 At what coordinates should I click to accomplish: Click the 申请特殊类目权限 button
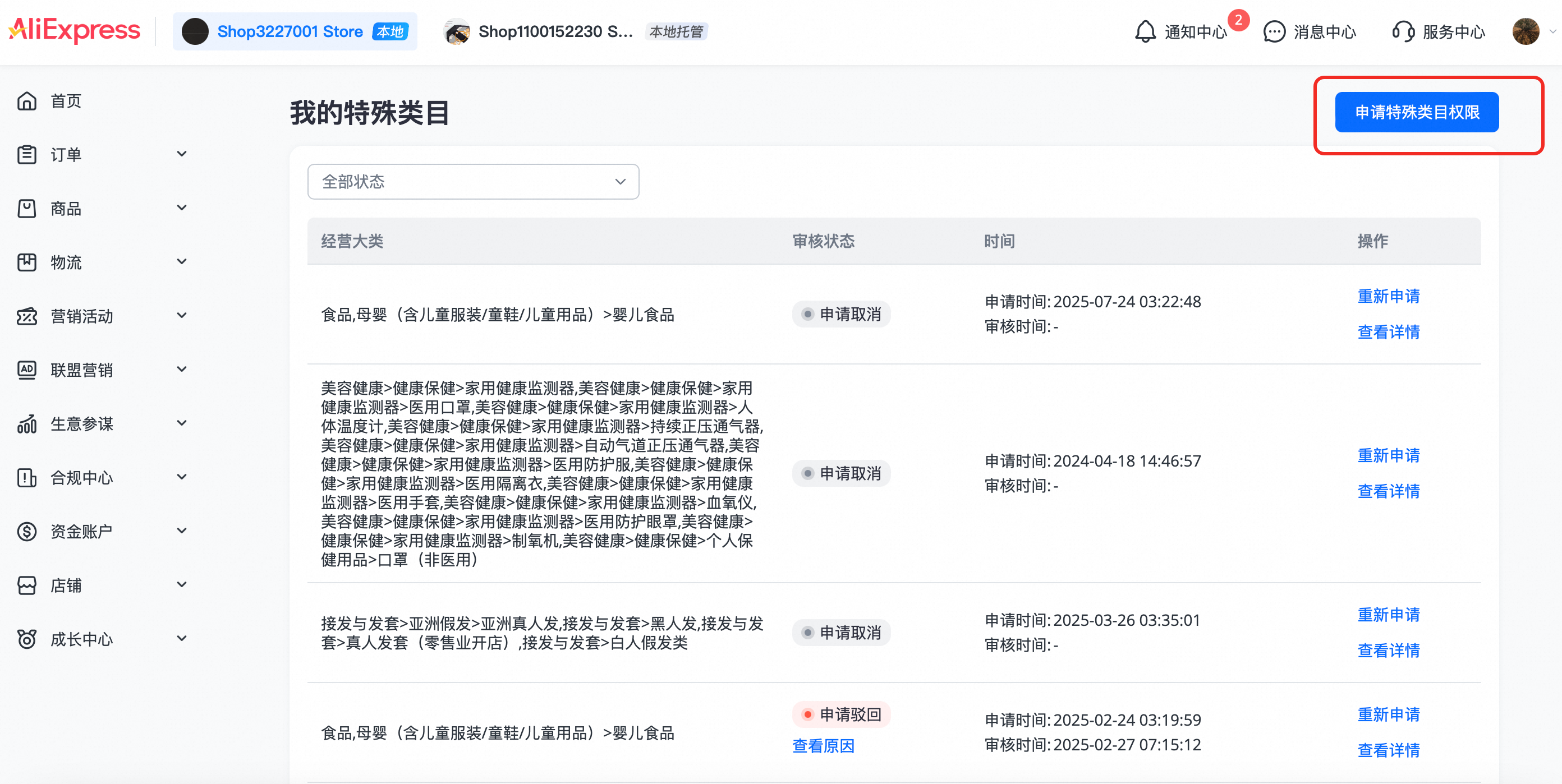coord(1417,112)
